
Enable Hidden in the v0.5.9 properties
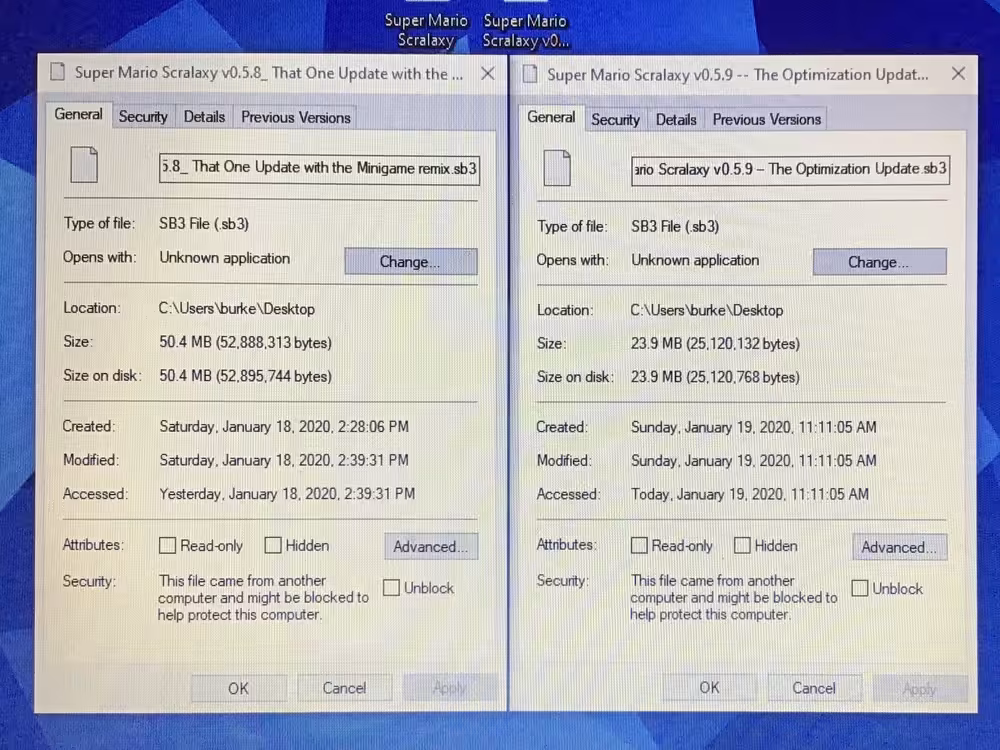point(742,546)
